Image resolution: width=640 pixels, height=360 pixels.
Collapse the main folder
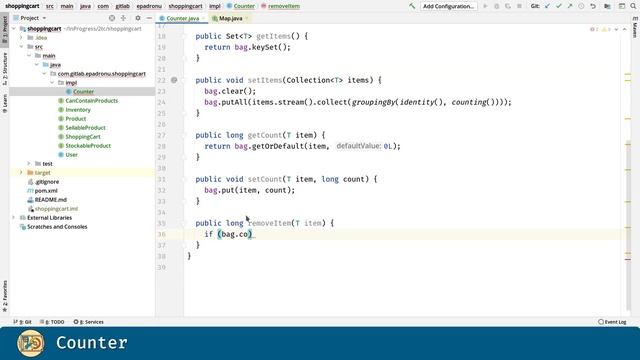point(29,56)
